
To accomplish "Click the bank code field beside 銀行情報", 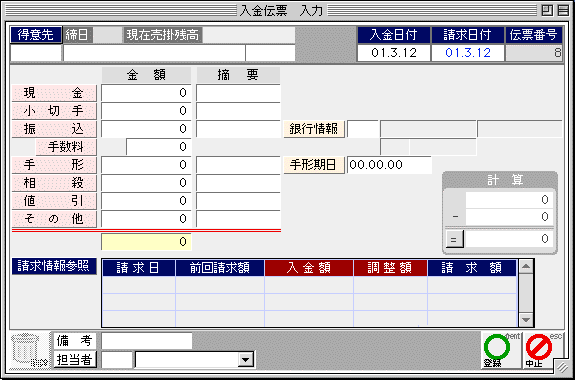I will pos(363,129).
